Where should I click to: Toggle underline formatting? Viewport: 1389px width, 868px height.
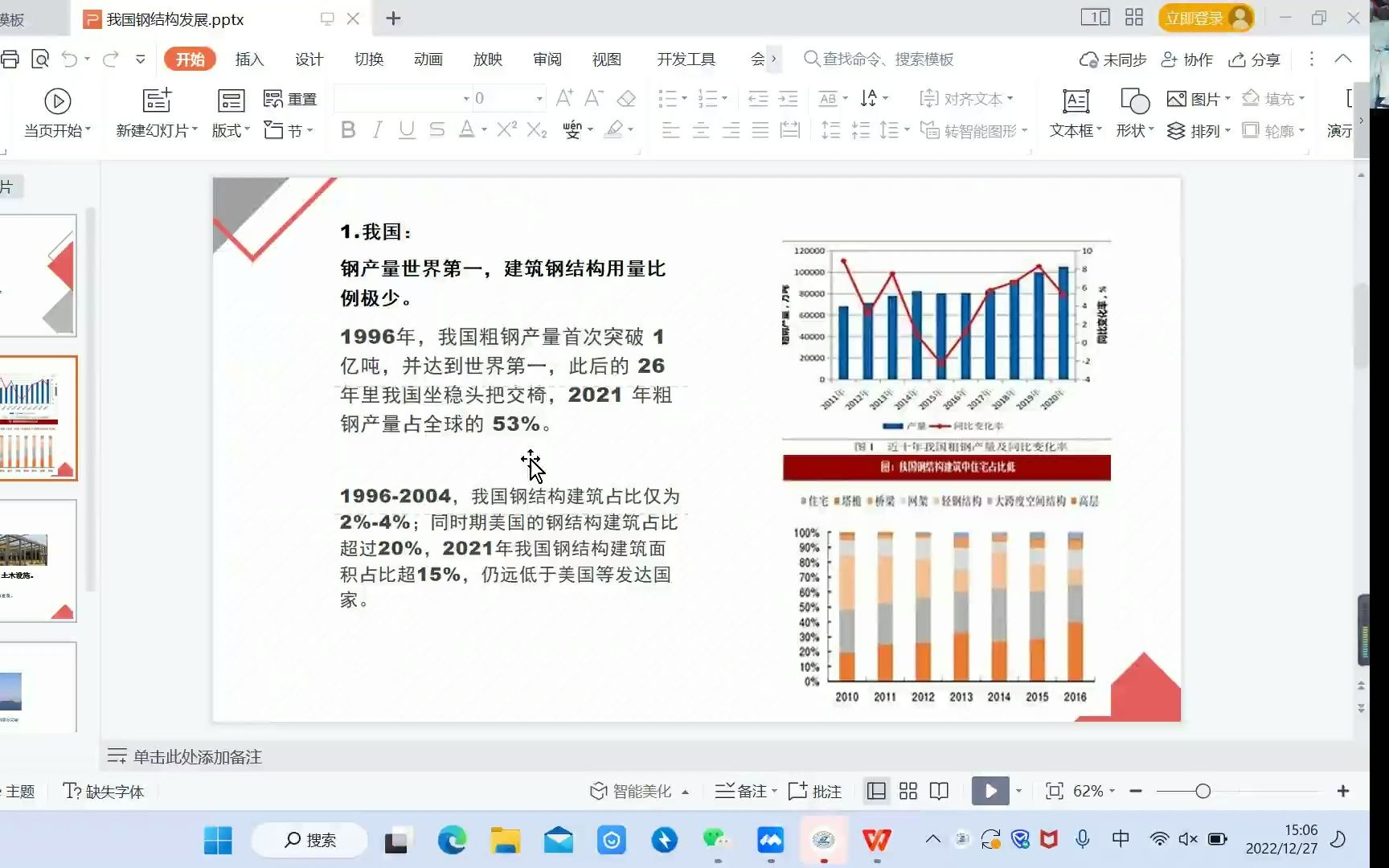point(406,130)
